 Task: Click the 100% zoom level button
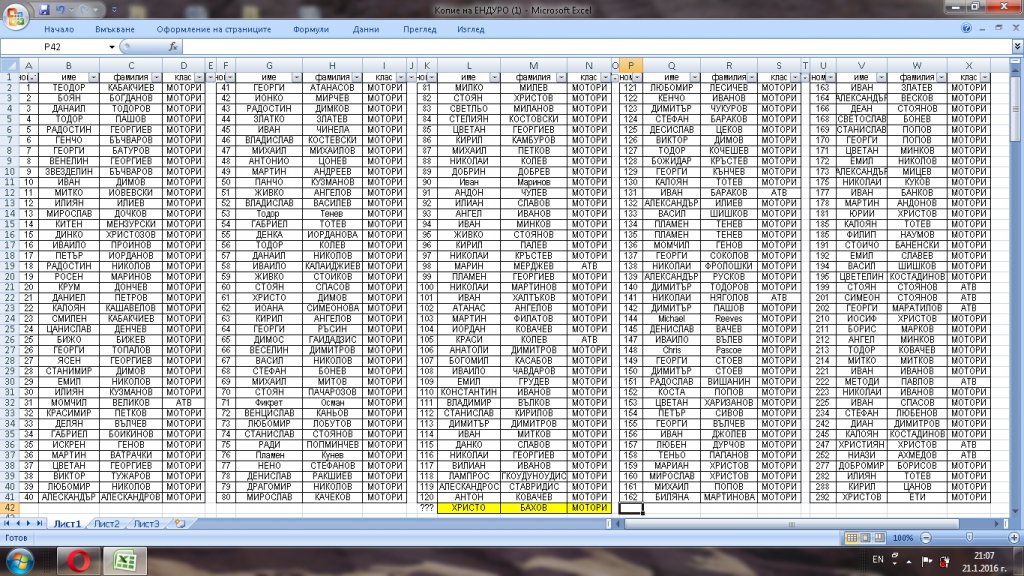[903, 538]
